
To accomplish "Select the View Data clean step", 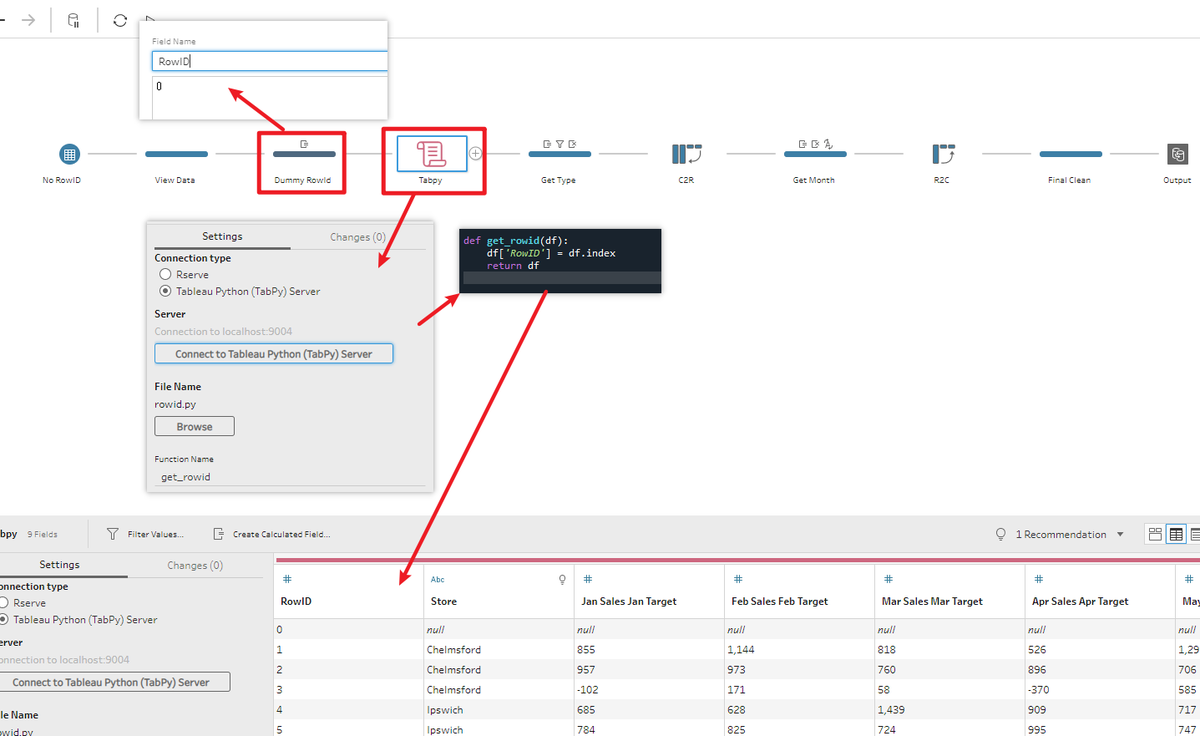I will (x=176, y=154).
